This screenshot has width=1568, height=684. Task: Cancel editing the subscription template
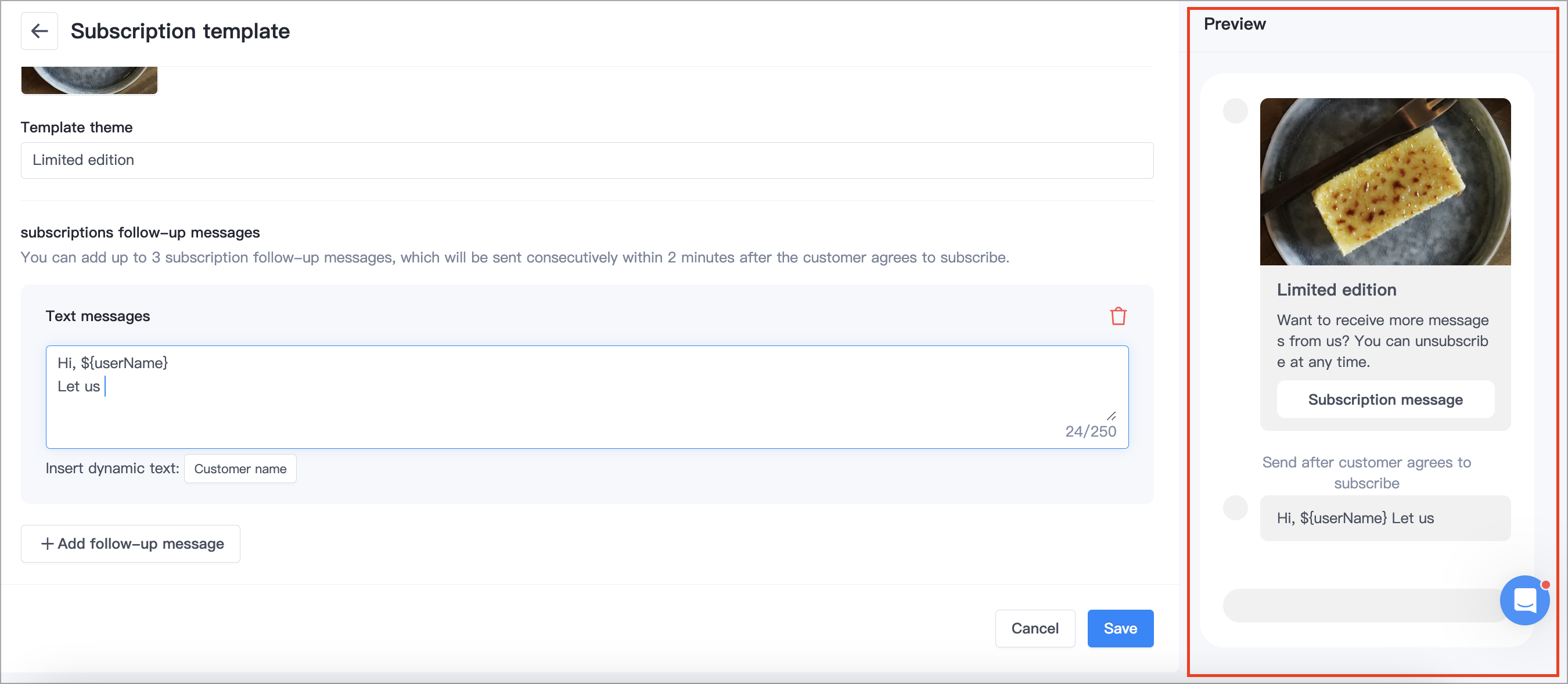coord(1035,628)
